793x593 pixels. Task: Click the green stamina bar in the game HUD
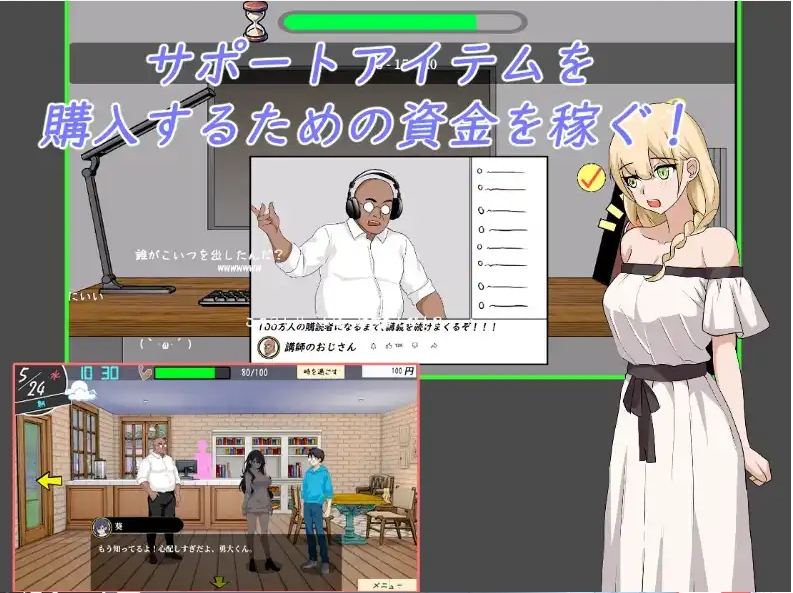186,373
